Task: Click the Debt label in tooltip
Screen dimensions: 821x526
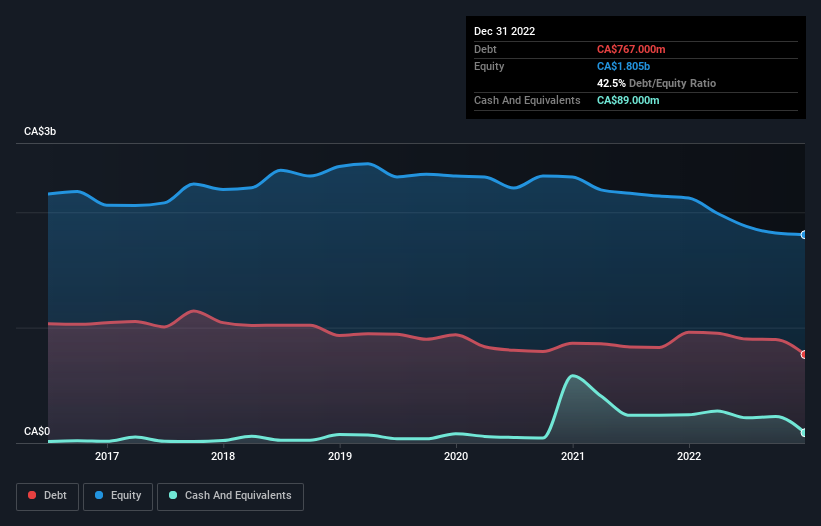Action: [x=485, y=49]
